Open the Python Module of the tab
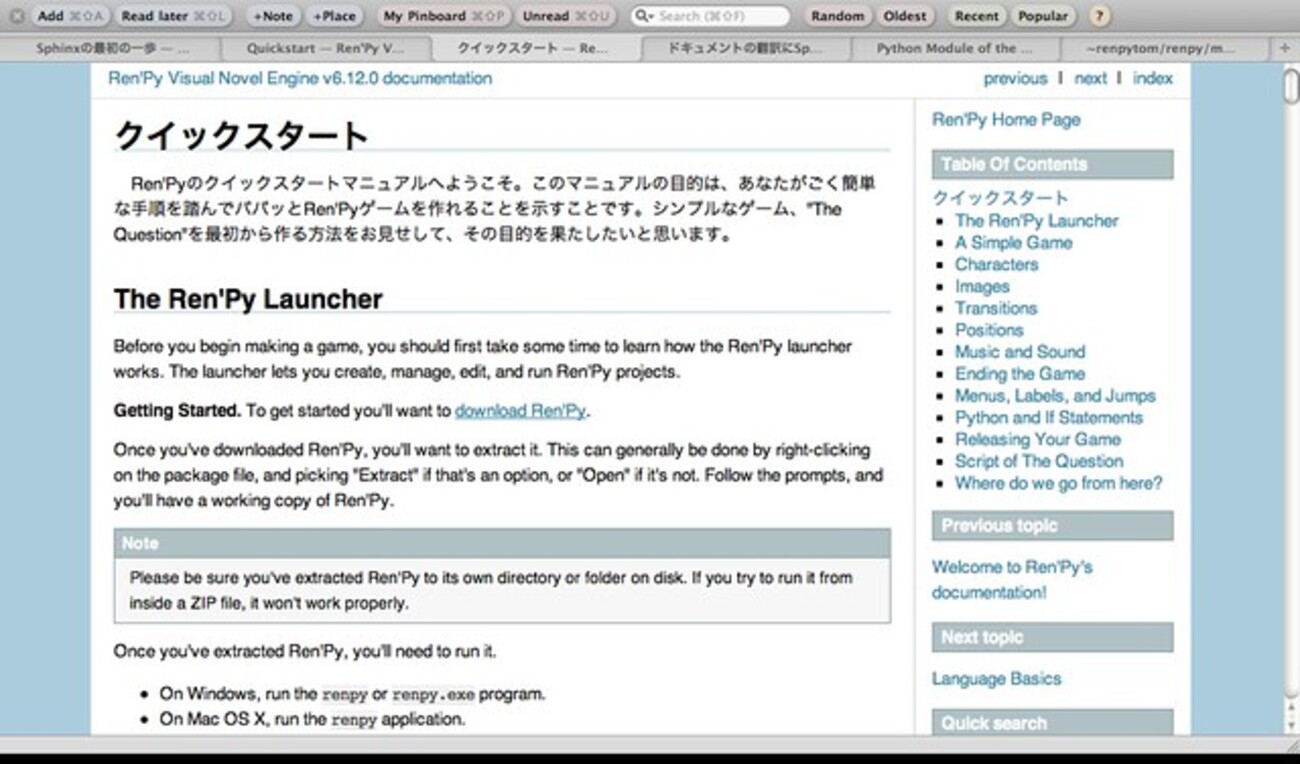This screenshot has width=1300, height=764. (957, 48)
